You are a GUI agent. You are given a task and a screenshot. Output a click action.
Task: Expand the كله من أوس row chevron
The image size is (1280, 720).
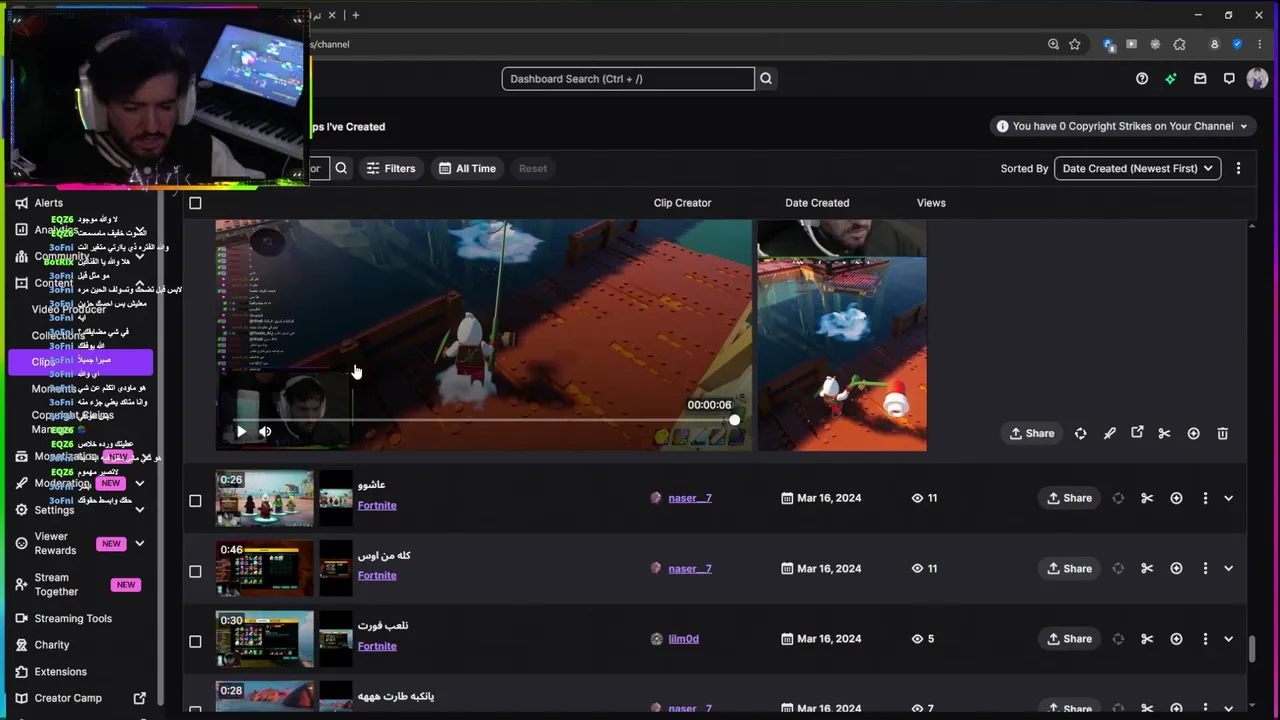click(1228, 568)
